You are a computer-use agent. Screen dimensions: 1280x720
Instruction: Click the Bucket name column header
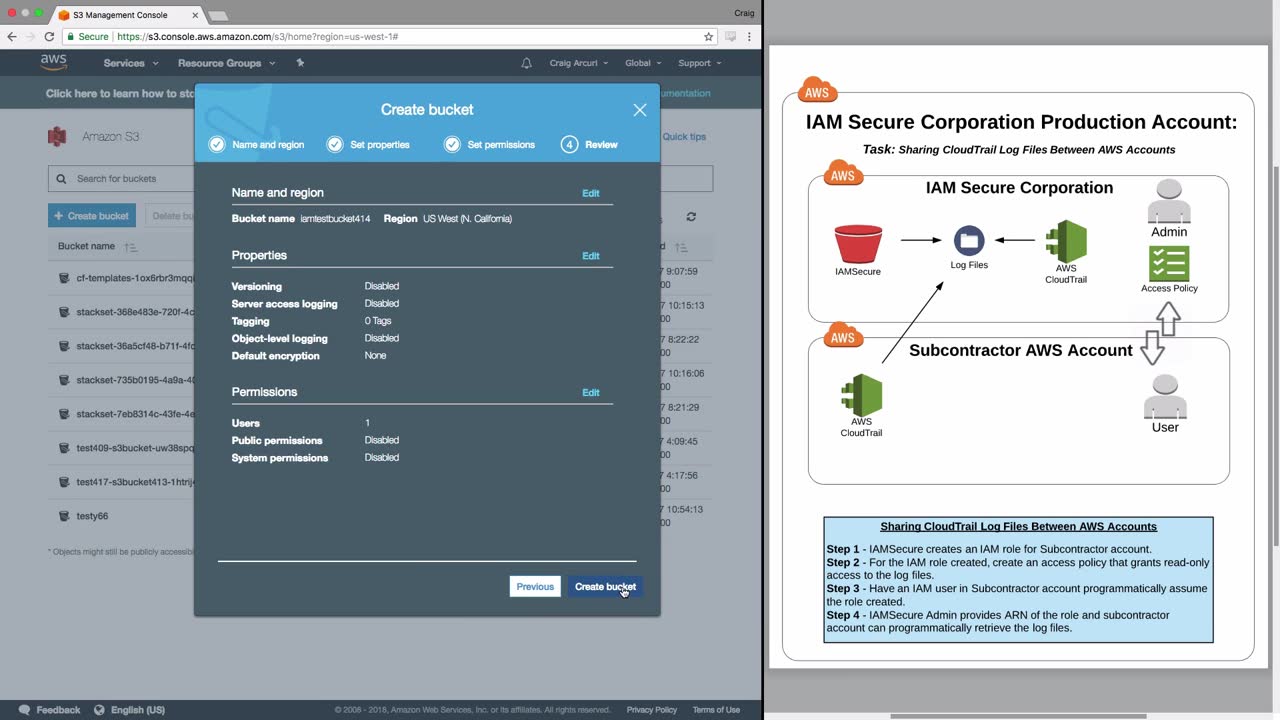point(86,247)
